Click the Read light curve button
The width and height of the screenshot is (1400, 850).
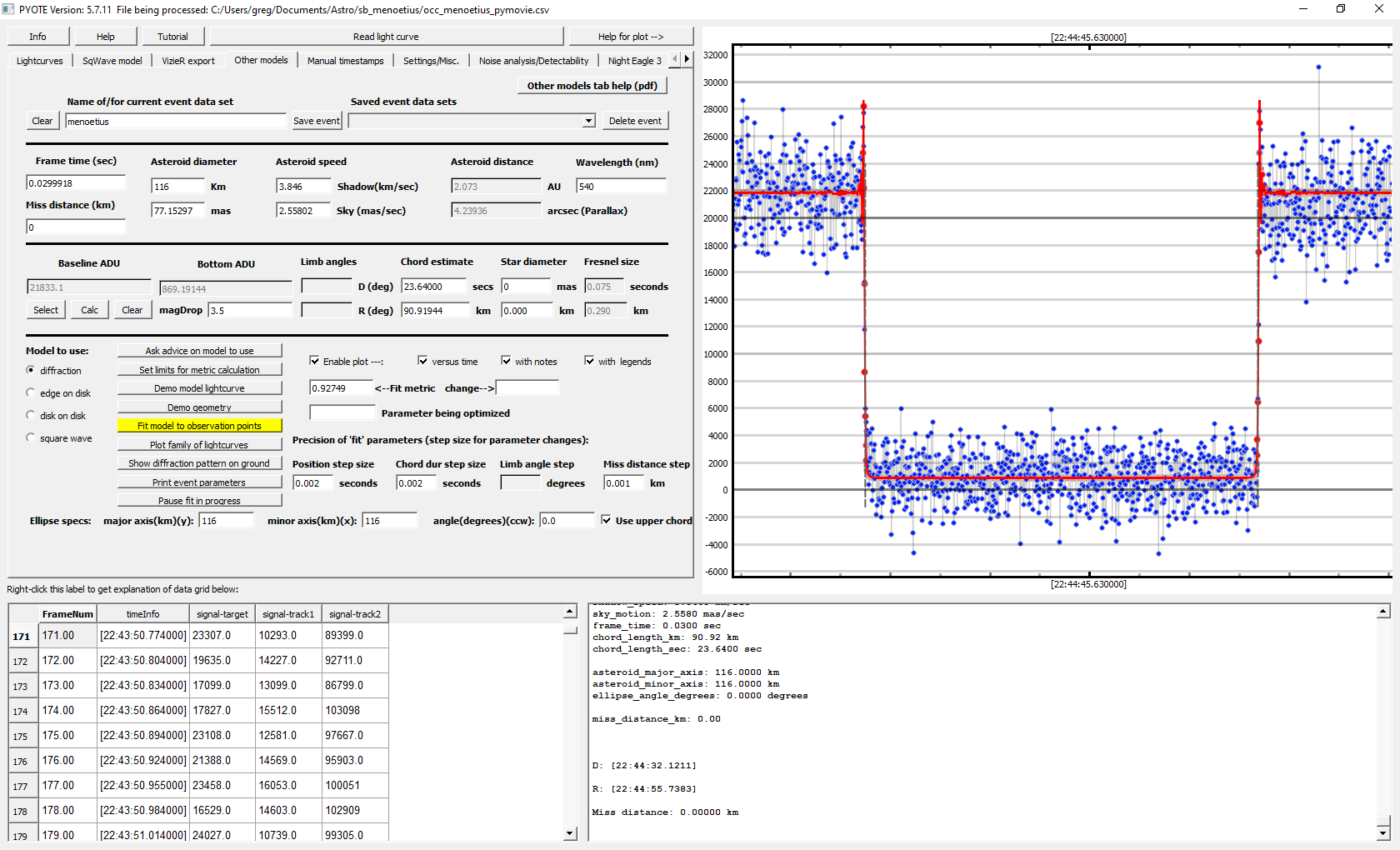[x=386, y=37]
